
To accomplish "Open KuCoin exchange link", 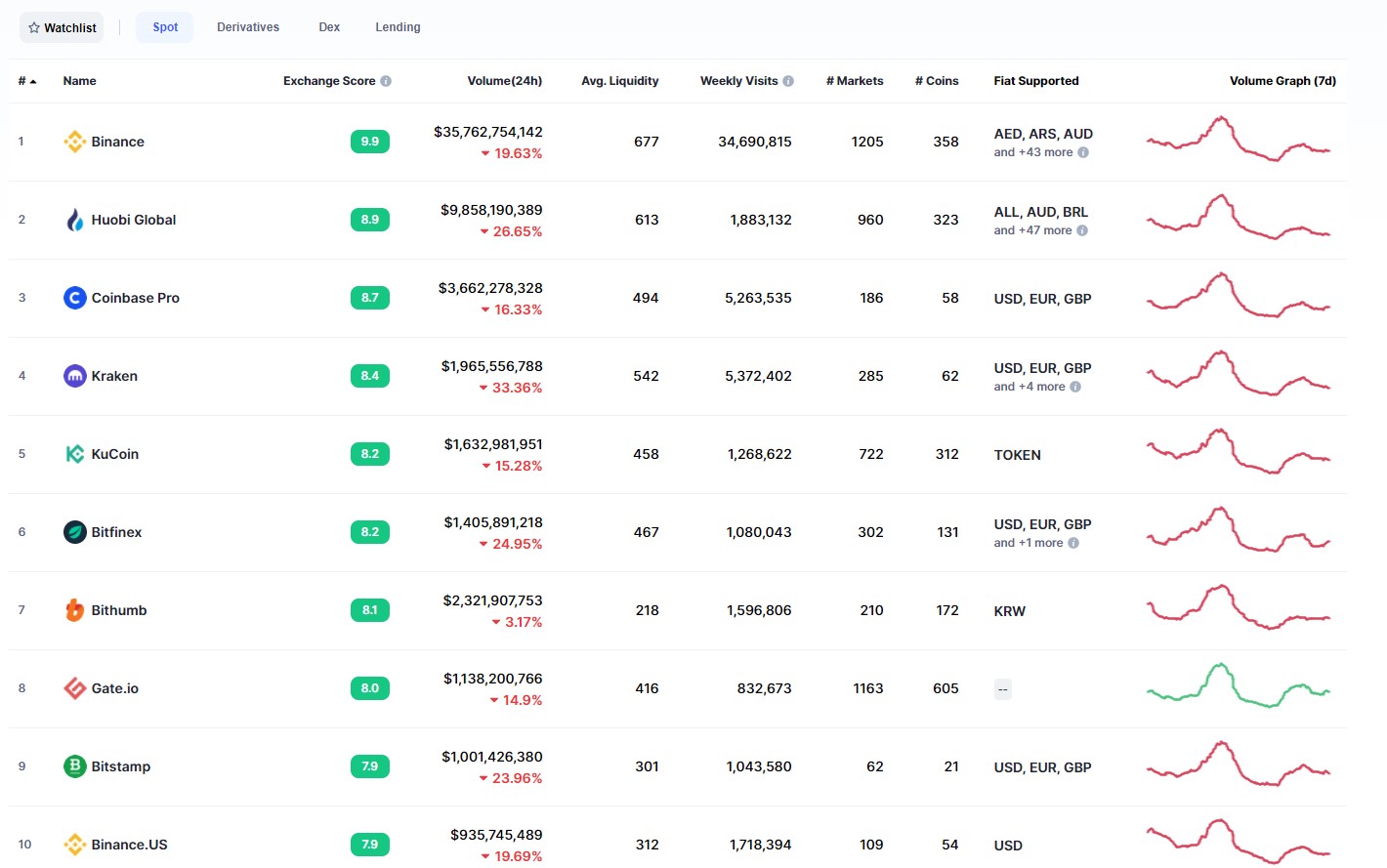I will tap(115, 454).
